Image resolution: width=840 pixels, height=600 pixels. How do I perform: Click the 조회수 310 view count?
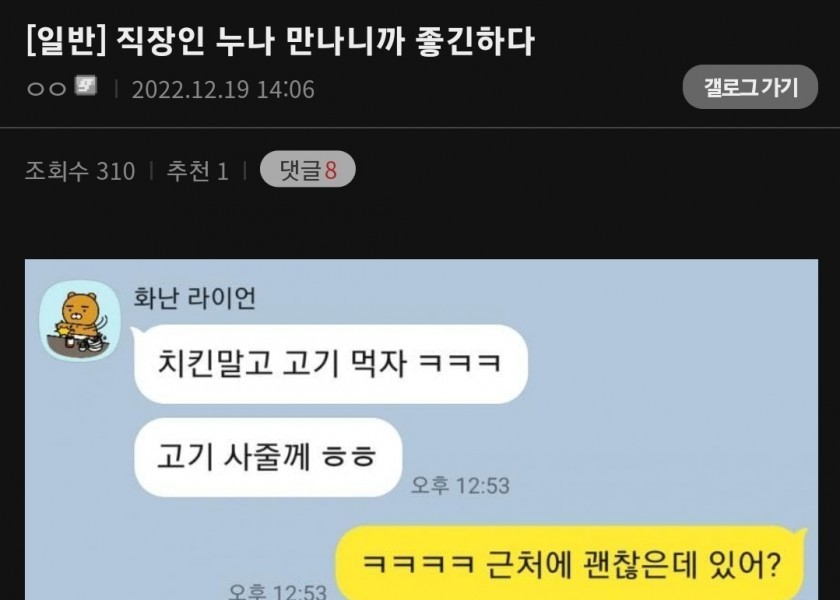[x=80, y=171]
